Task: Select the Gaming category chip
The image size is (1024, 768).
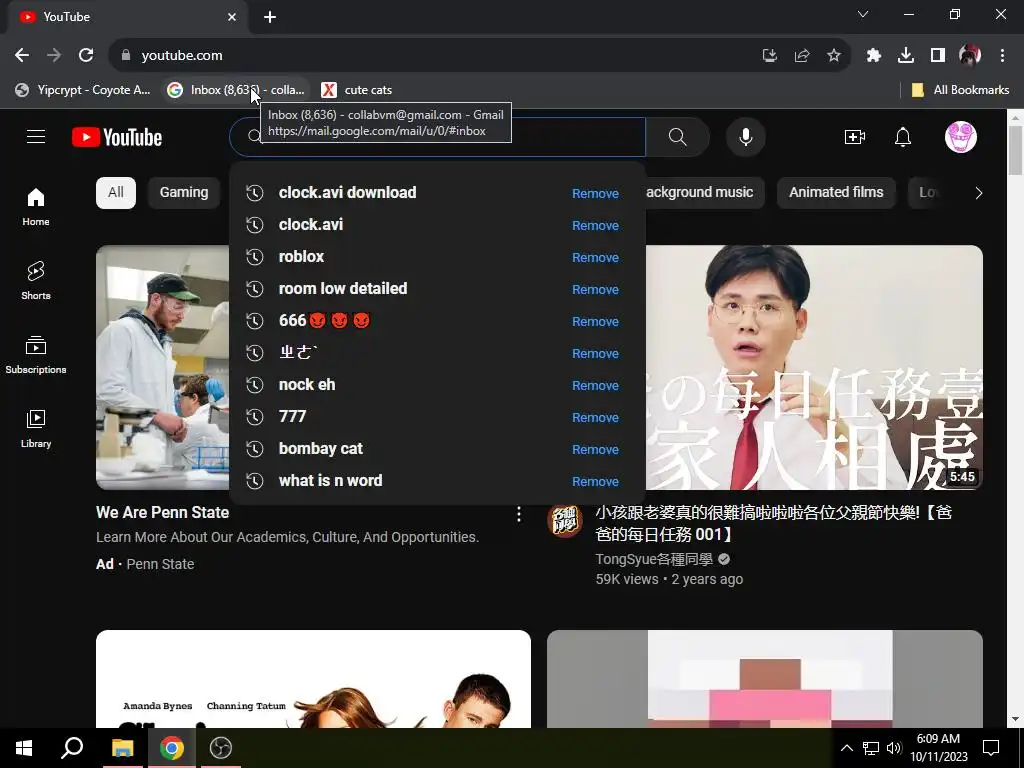Action: 184,193
